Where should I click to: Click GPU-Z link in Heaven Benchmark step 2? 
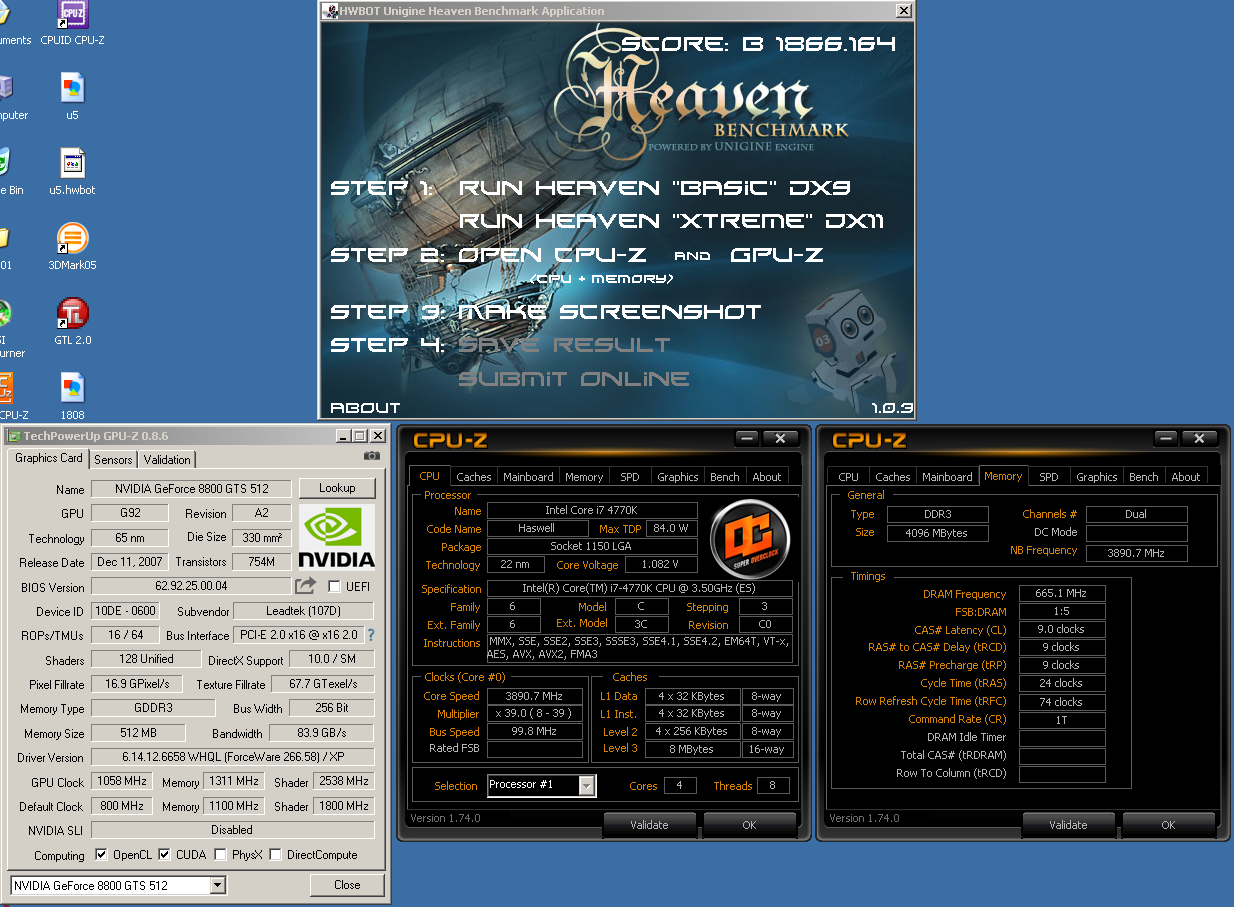pyautogui.click(x=777, y=255)
